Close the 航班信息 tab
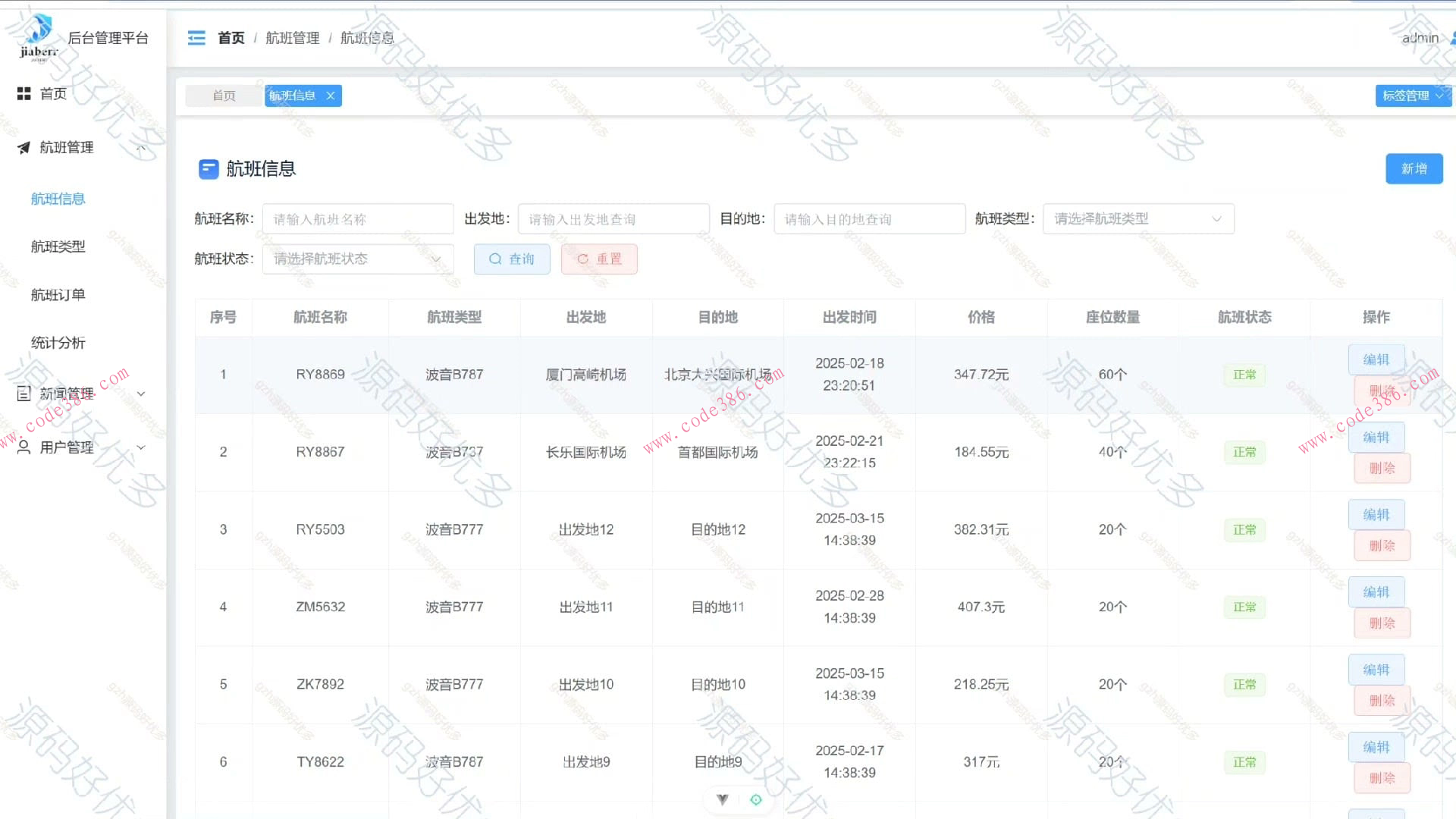This screenshot has width=1456, height=819. (331, 96)
